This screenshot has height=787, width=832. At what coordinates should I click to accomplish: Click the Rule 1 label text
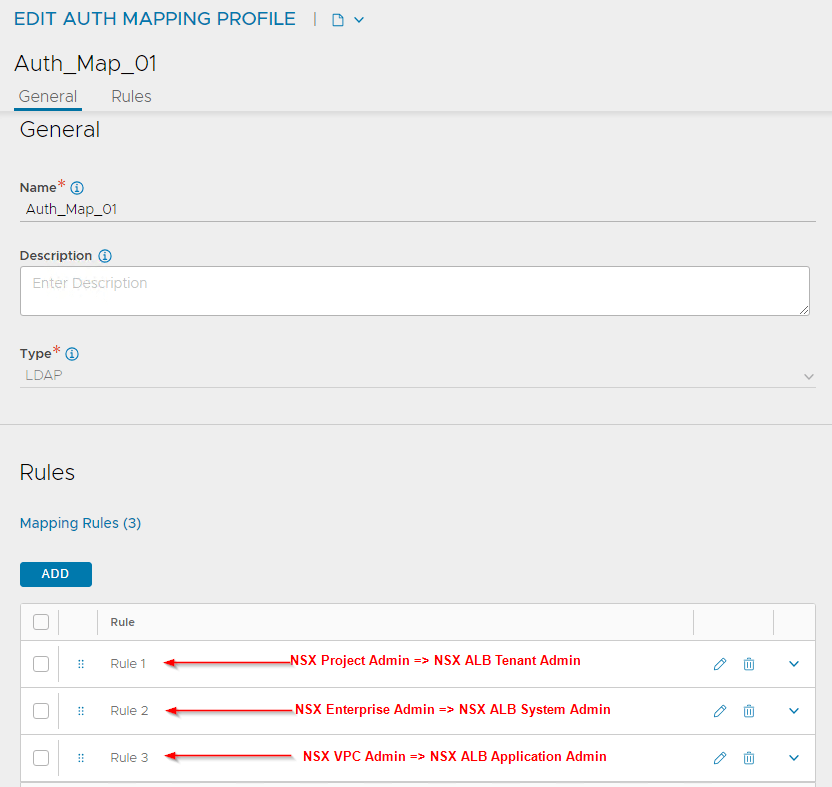[x=128, y=664]
